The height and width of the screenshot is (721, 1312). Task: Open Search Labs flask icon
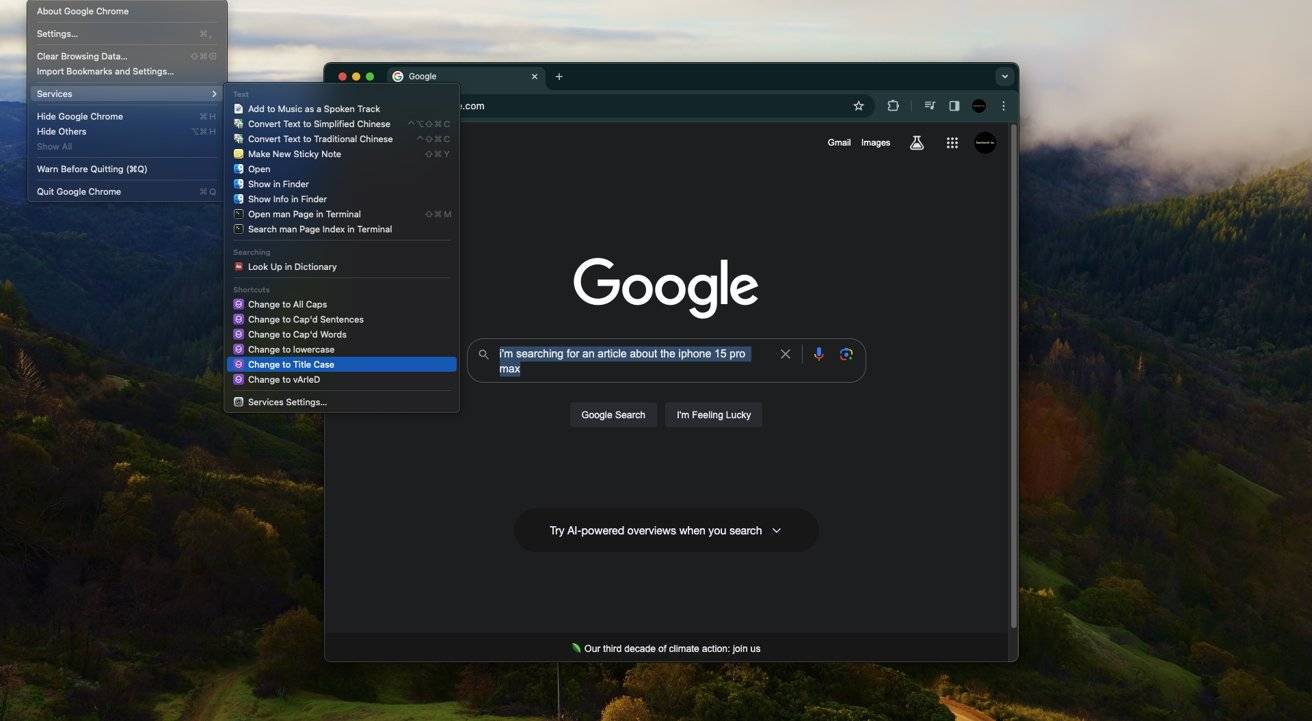(x=916, y=143)
